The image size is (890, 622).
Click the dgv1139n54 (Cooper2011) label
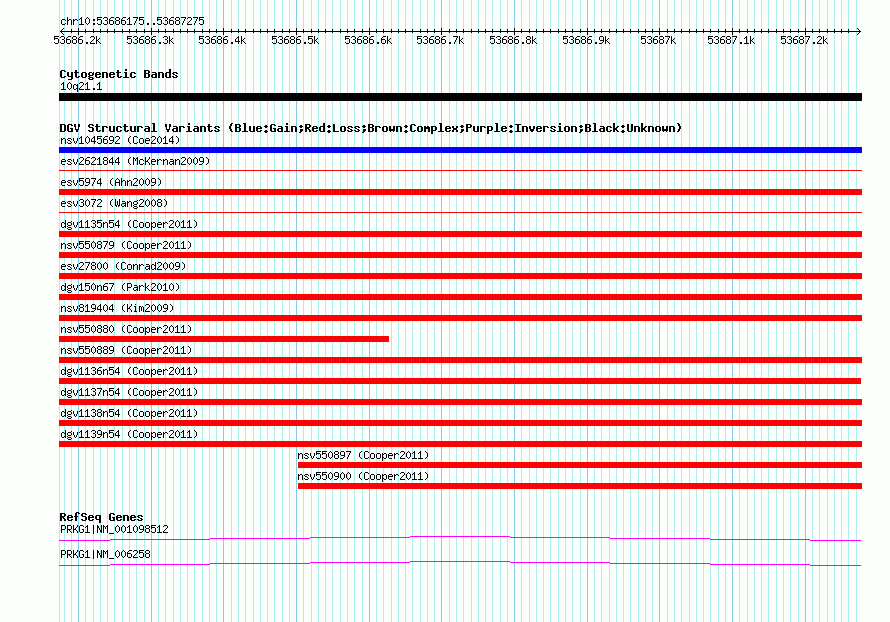(129, 434)
